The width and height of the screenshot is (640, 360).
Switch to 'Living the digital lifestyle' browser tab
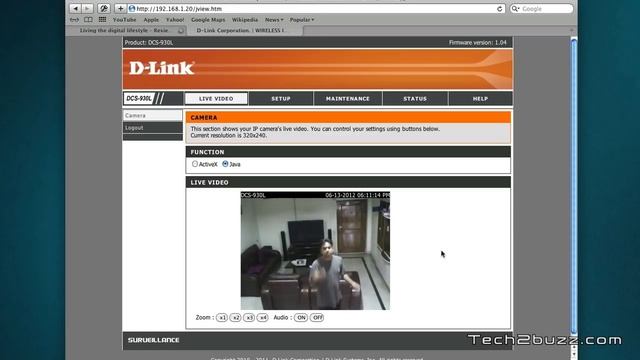126,31
